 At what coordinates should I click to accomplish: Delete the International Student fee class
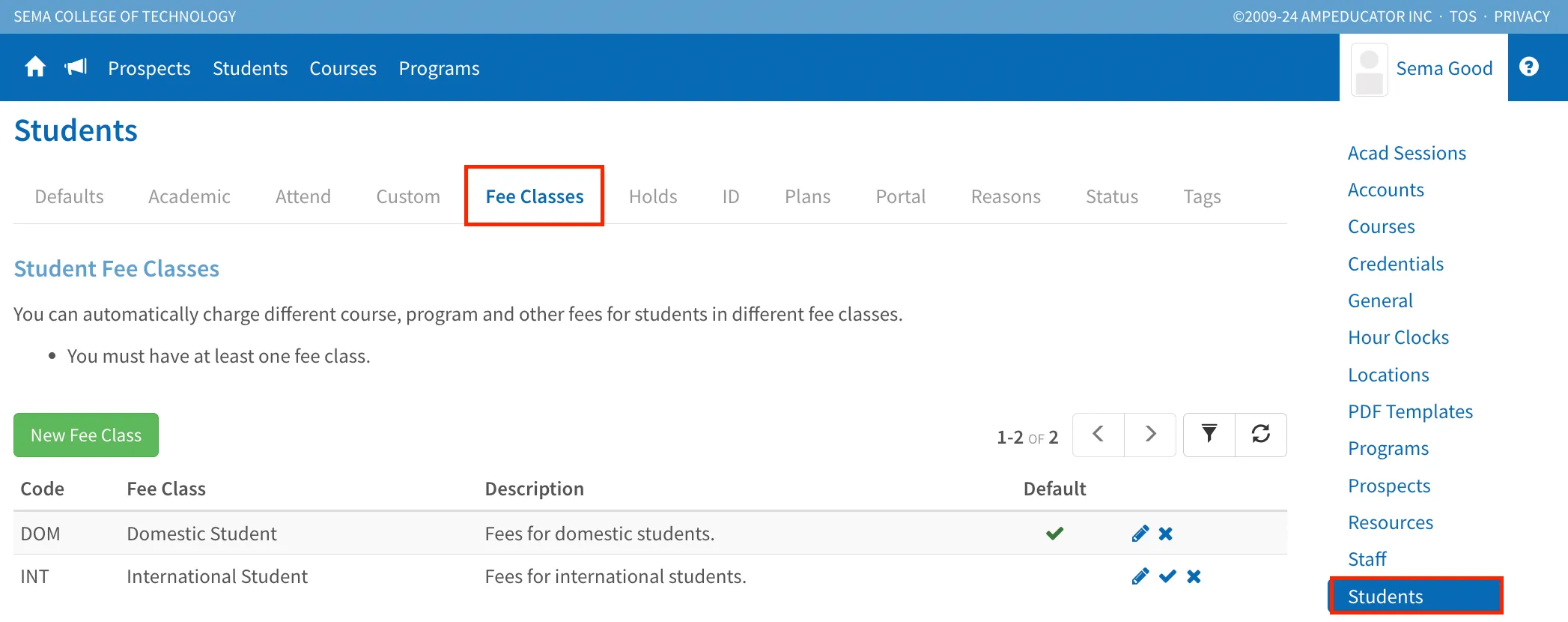click(1194, 576)
